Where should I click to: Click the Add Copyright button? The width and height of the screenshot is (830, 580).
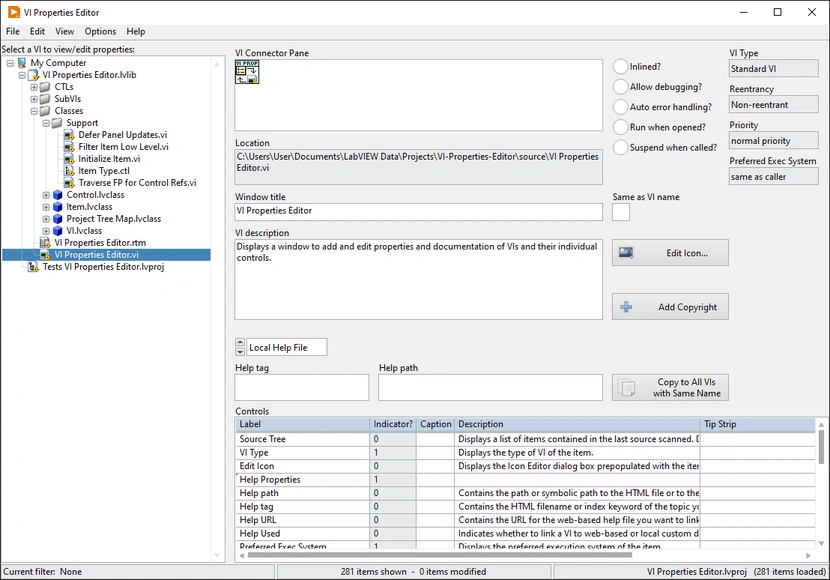pos(670,306)
